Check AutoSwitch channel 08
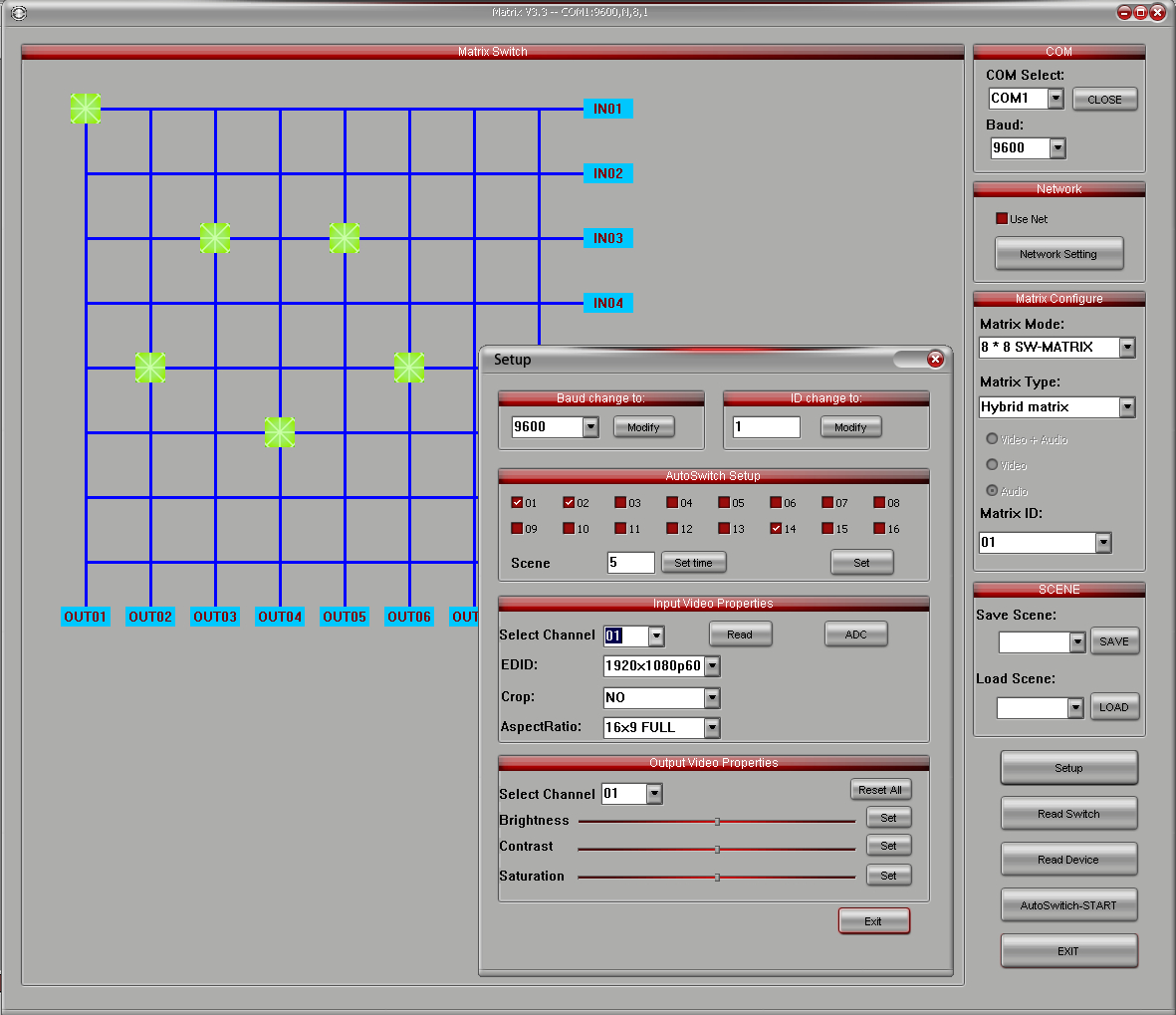This screenshot has width=1176, height=1015. click(879, 503)
